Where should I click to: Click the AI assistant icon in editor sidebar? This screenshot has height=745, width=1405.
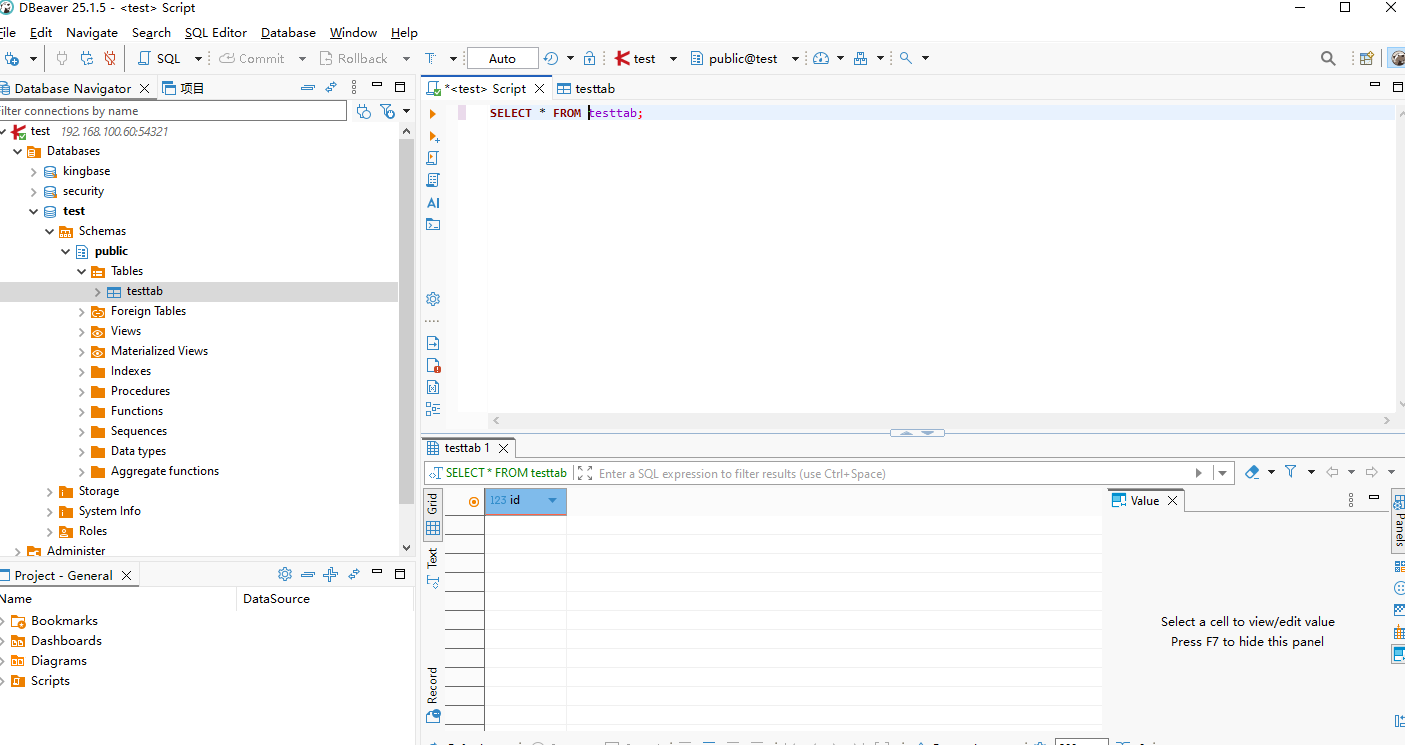[x=433, y=202]
